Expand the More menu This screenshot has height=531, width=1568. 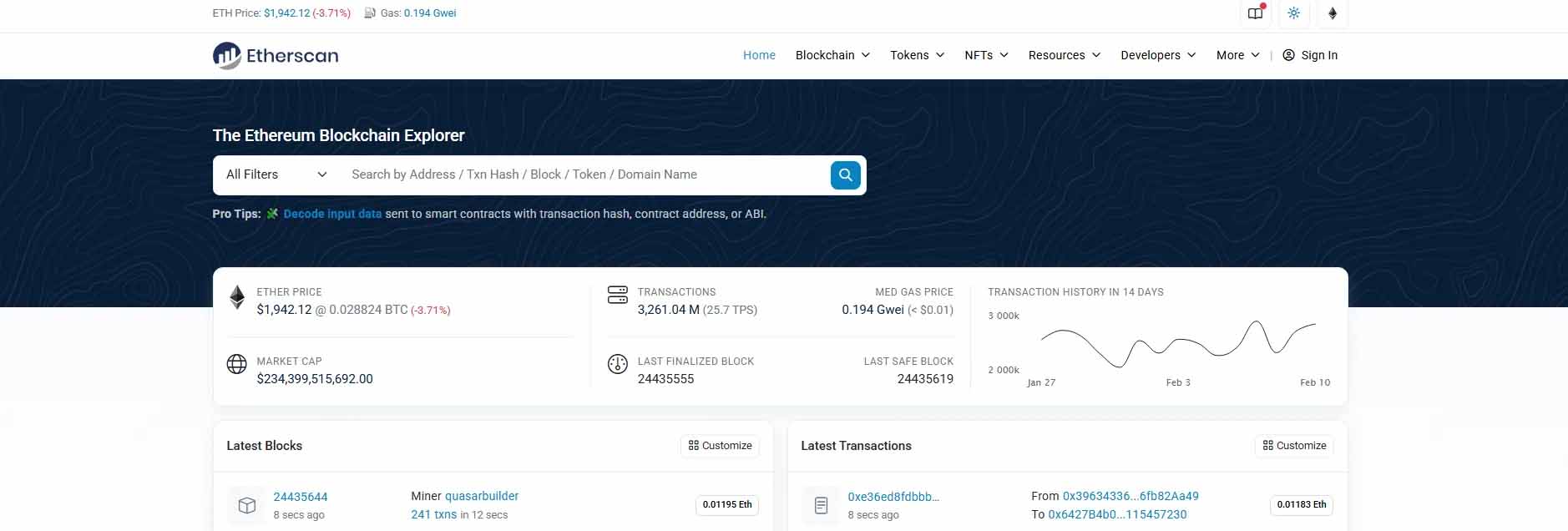point(1237,55)
